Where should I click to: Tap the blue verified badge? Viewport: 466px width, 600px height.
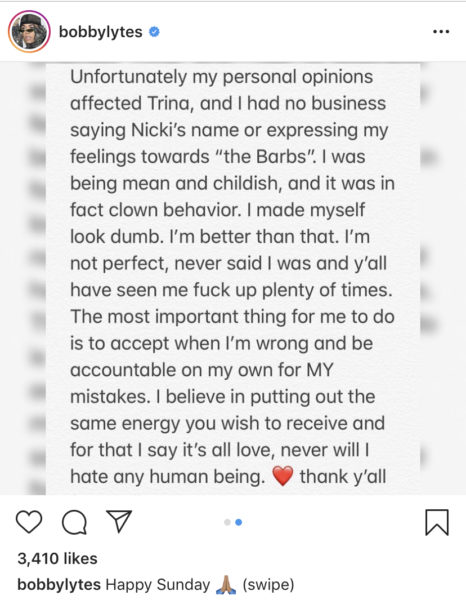(x=154, y=32)
